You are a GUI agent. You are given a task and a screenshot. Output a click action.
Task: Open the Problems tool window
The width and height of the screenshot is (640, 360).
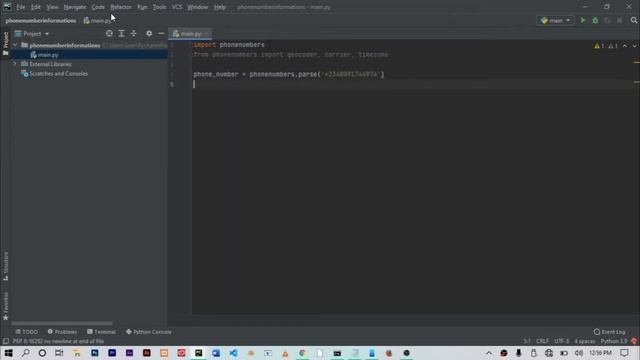(62, 332)
